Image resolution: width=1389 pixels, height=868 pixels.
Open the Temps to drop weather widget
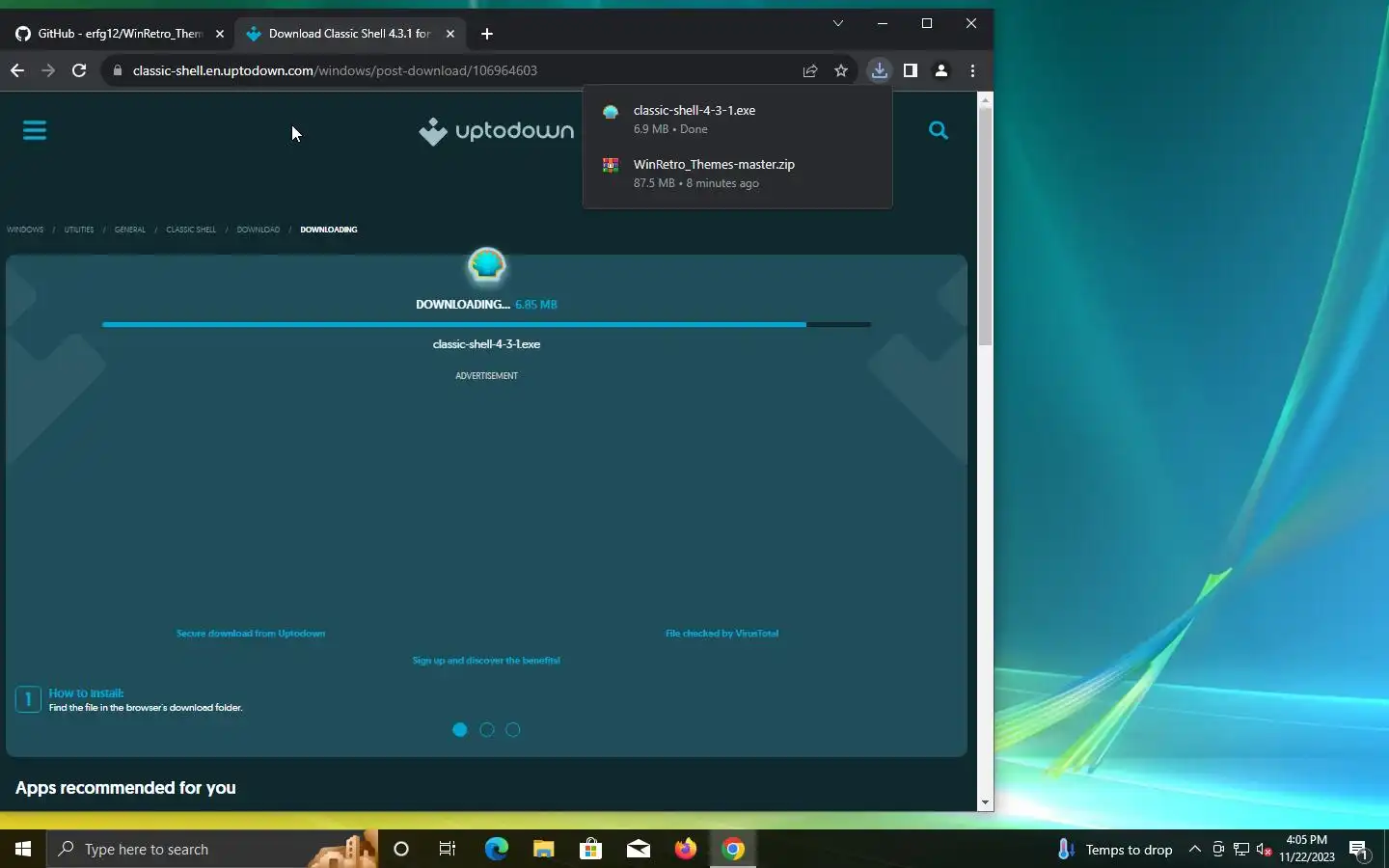(1114, 850)
